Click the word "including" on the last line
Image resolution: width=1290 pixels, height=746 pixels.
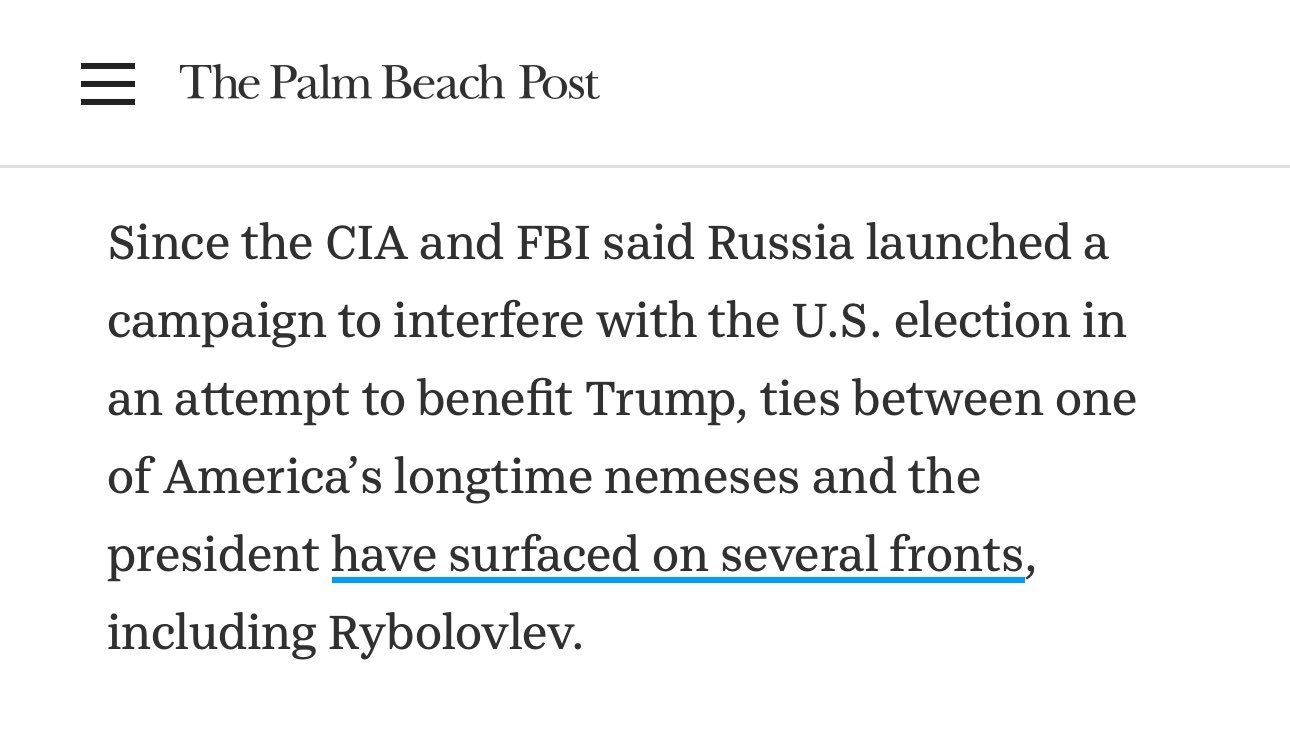pos(211,634)
